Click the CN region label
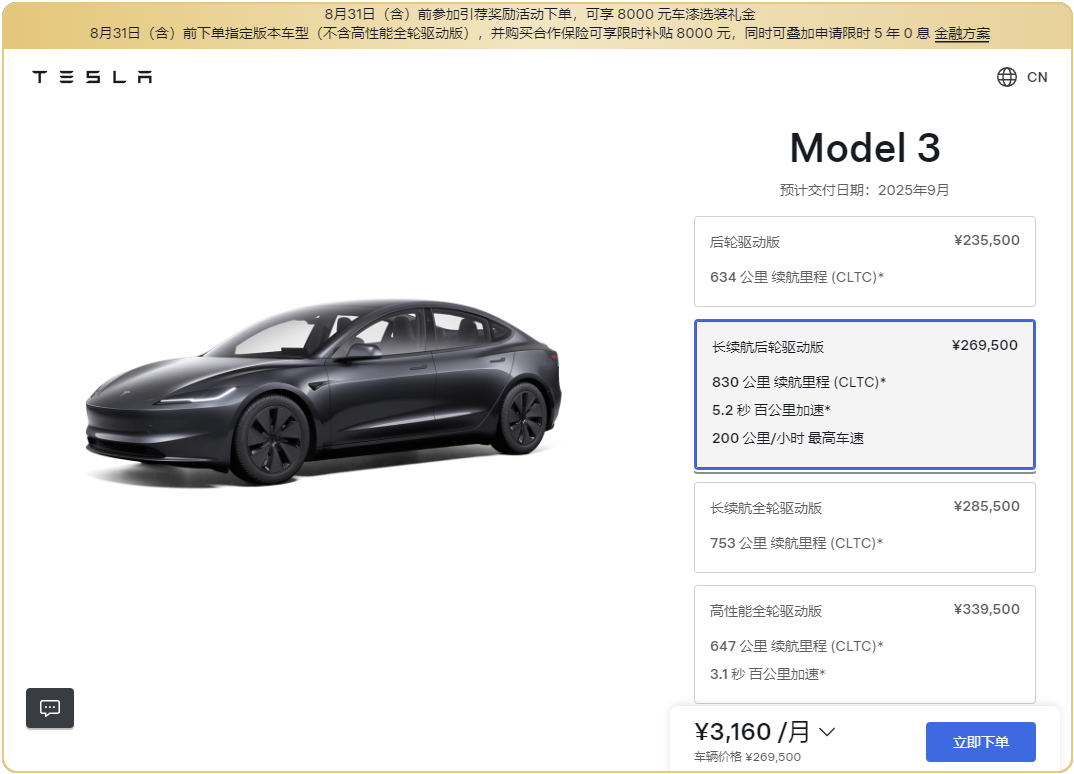 click(x=1037, y=77)
